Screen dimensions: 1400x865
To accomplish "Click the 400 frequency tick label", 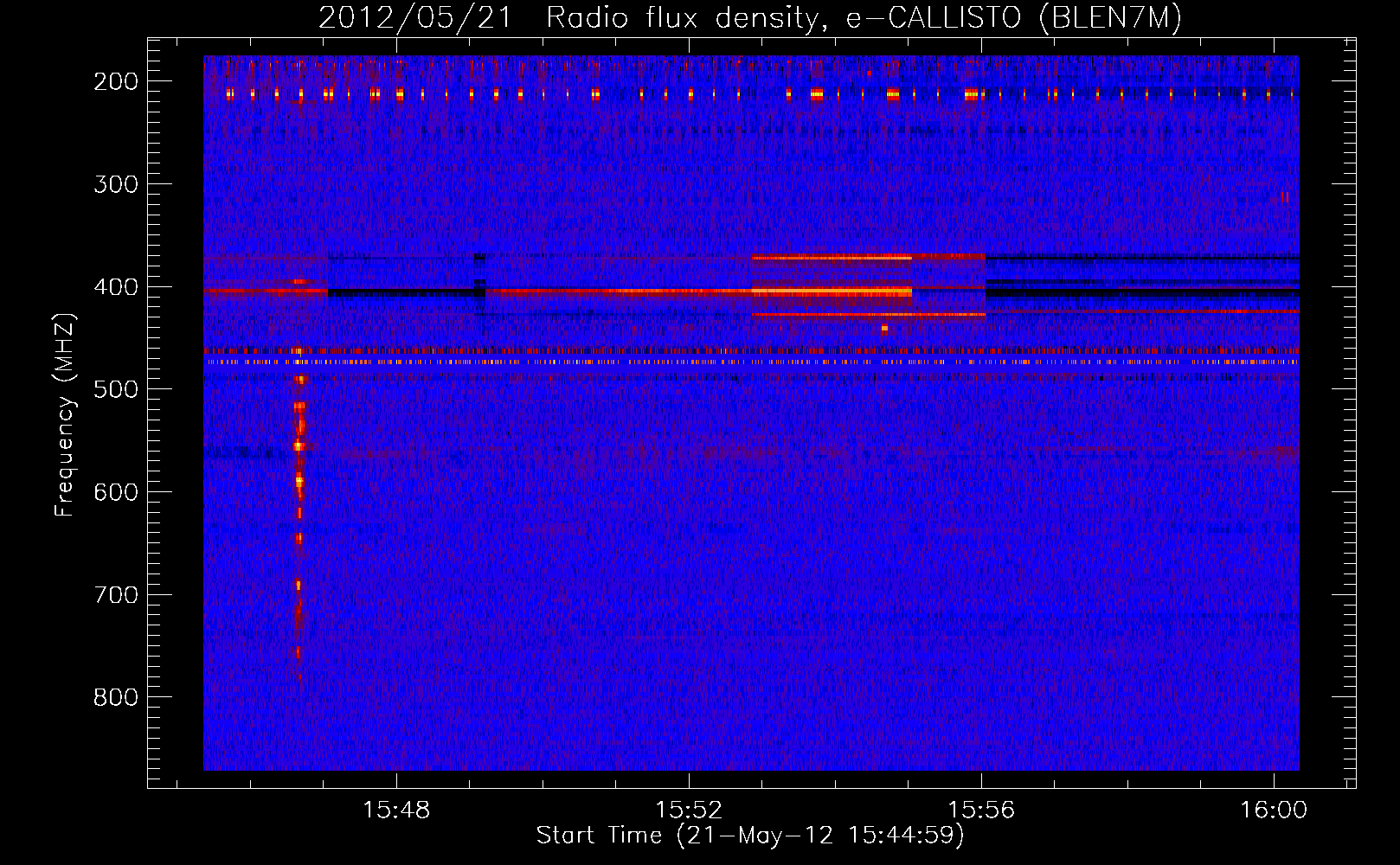I will tap(116, 287).
